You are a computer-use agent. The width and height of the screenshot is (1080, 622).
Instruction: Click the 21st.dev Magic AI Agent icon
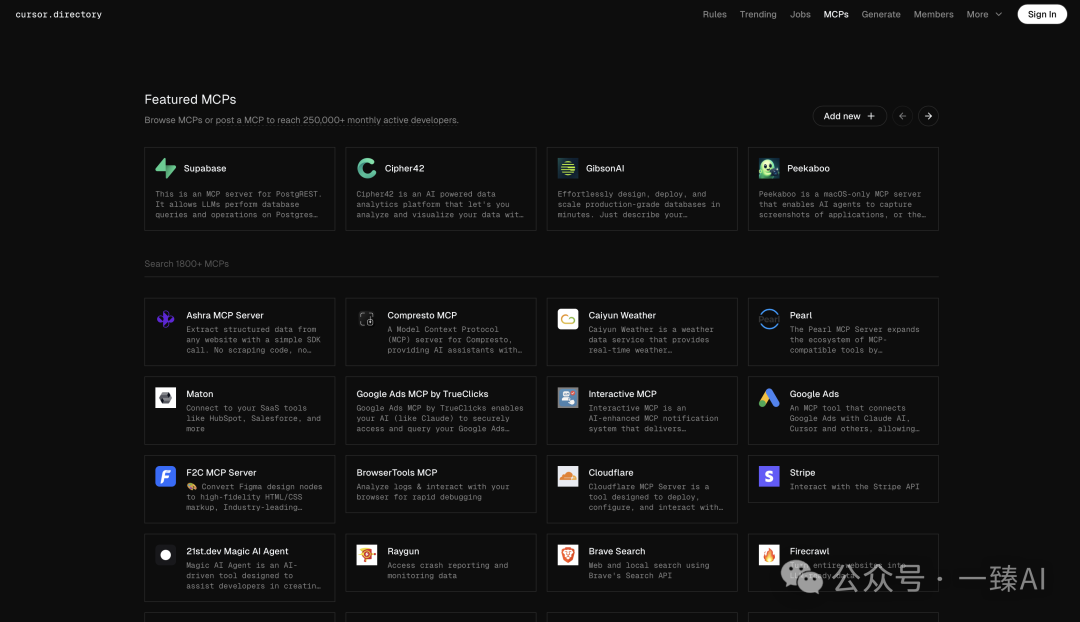[x=165, y=554]
